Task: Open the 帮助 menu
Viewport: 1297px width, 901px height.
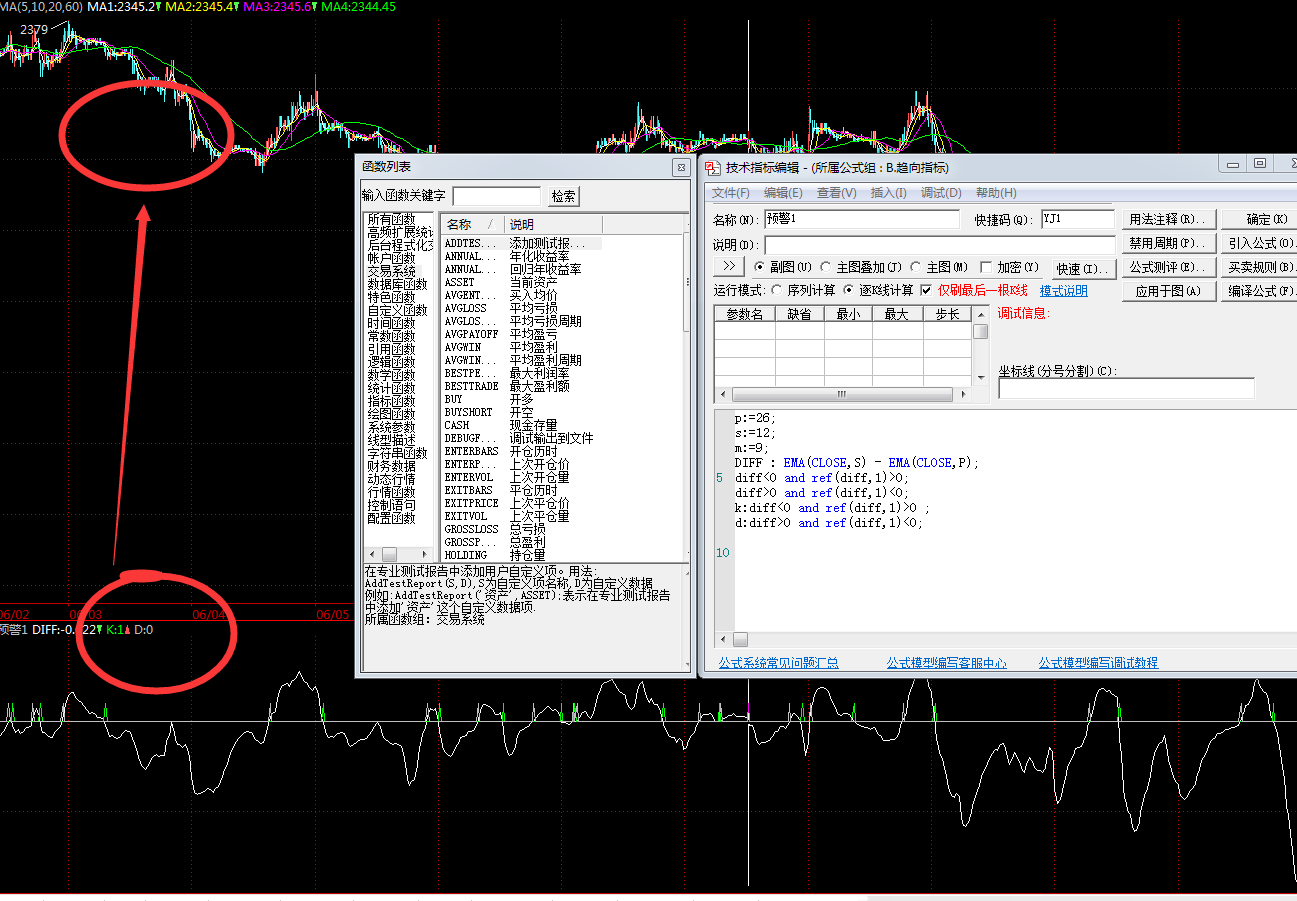Action: point(996,193)
